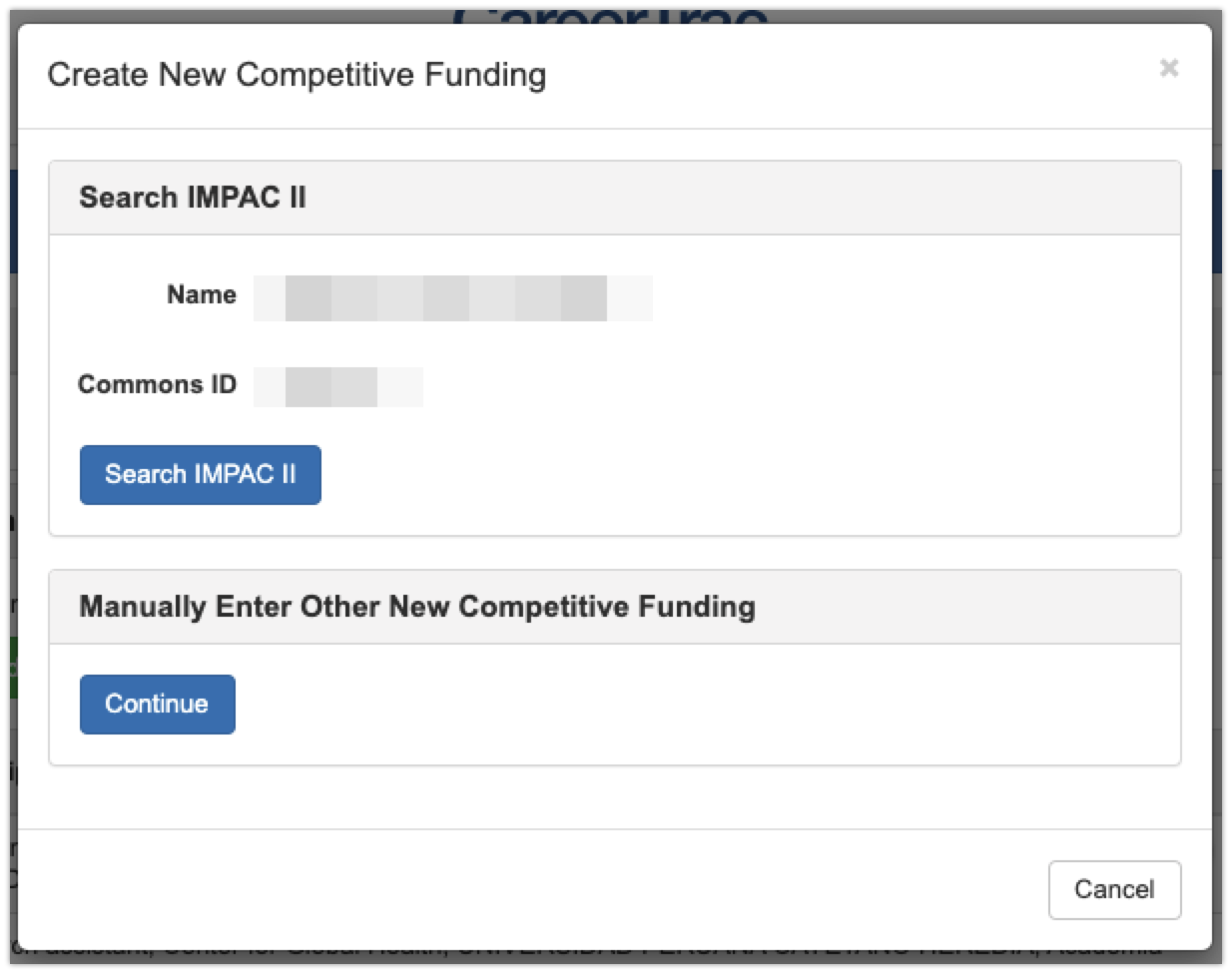Cancel the new competitive funding dialog

click(x=1114, y=889)
